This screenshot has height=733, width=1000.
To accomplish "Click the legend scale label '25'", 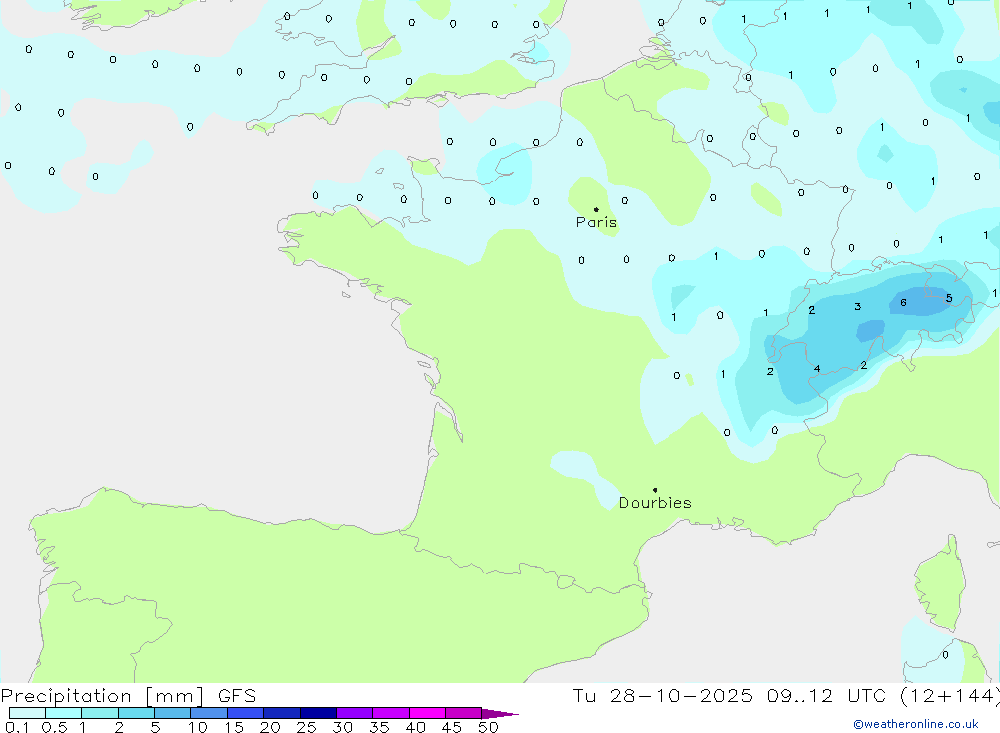I will click(306, 727).
